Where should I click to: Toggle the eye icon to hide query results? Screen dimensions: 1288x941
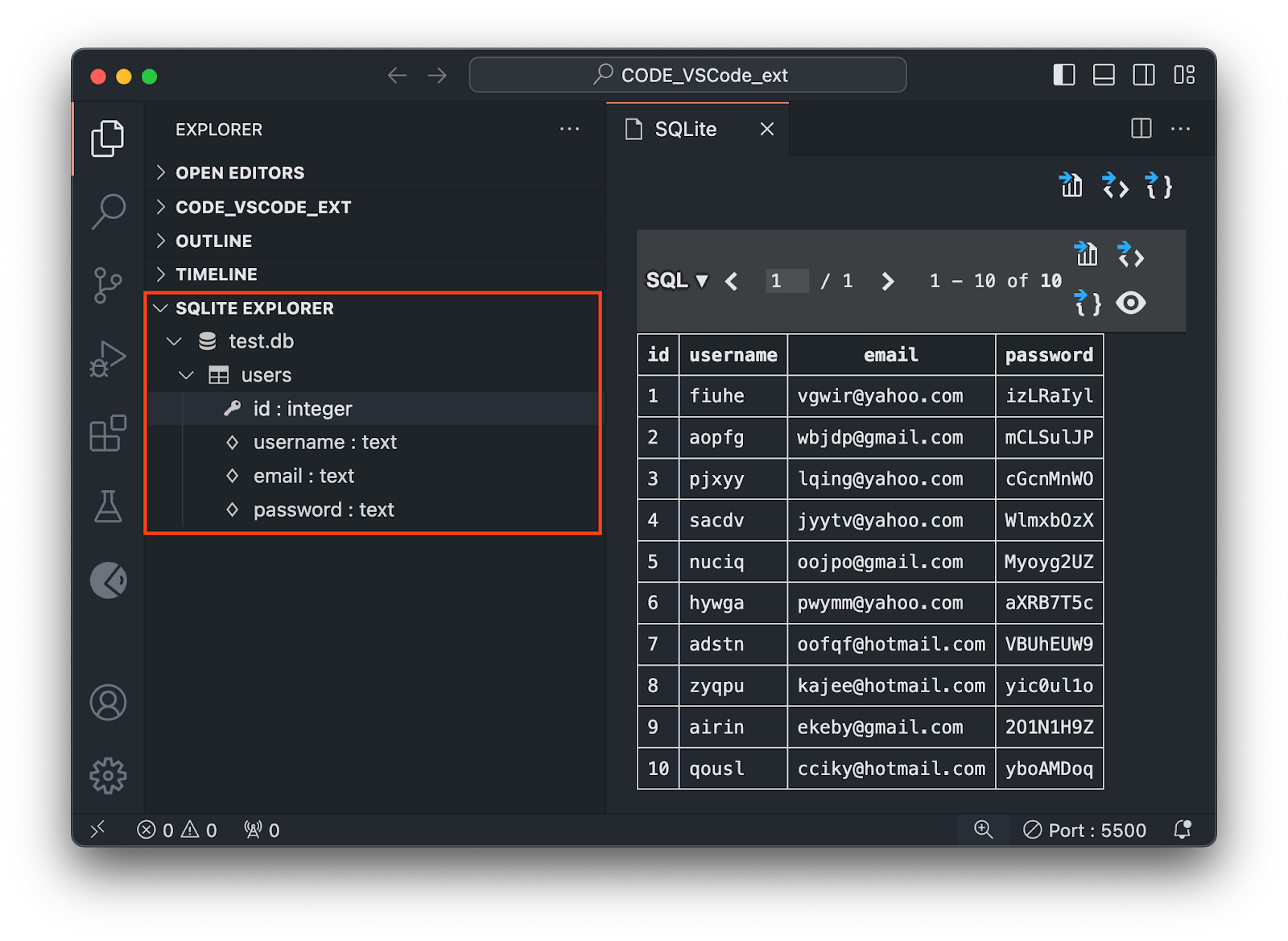[x=1131, y=303]
